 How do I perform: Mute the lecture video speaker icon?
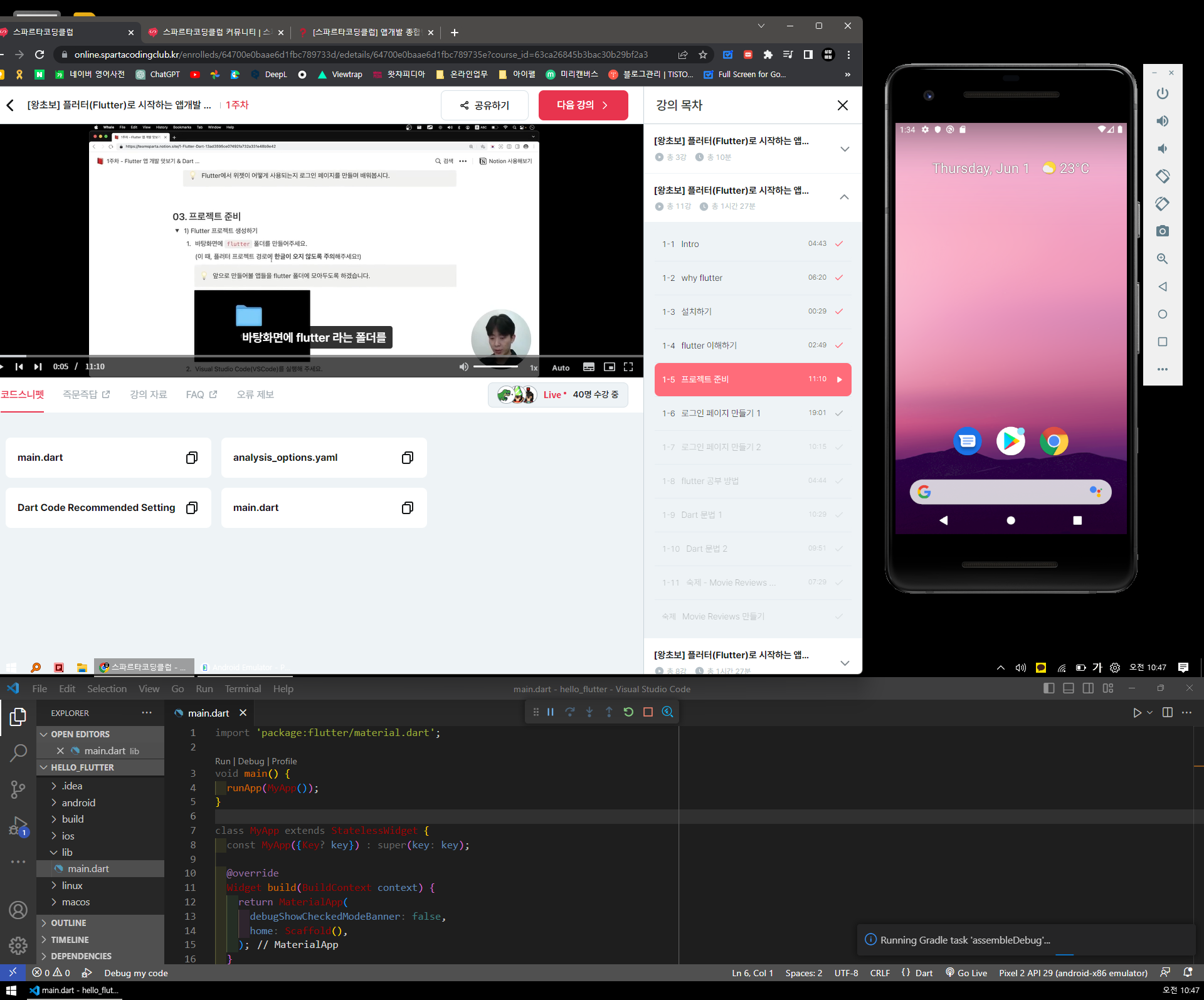tap(464, 367)
